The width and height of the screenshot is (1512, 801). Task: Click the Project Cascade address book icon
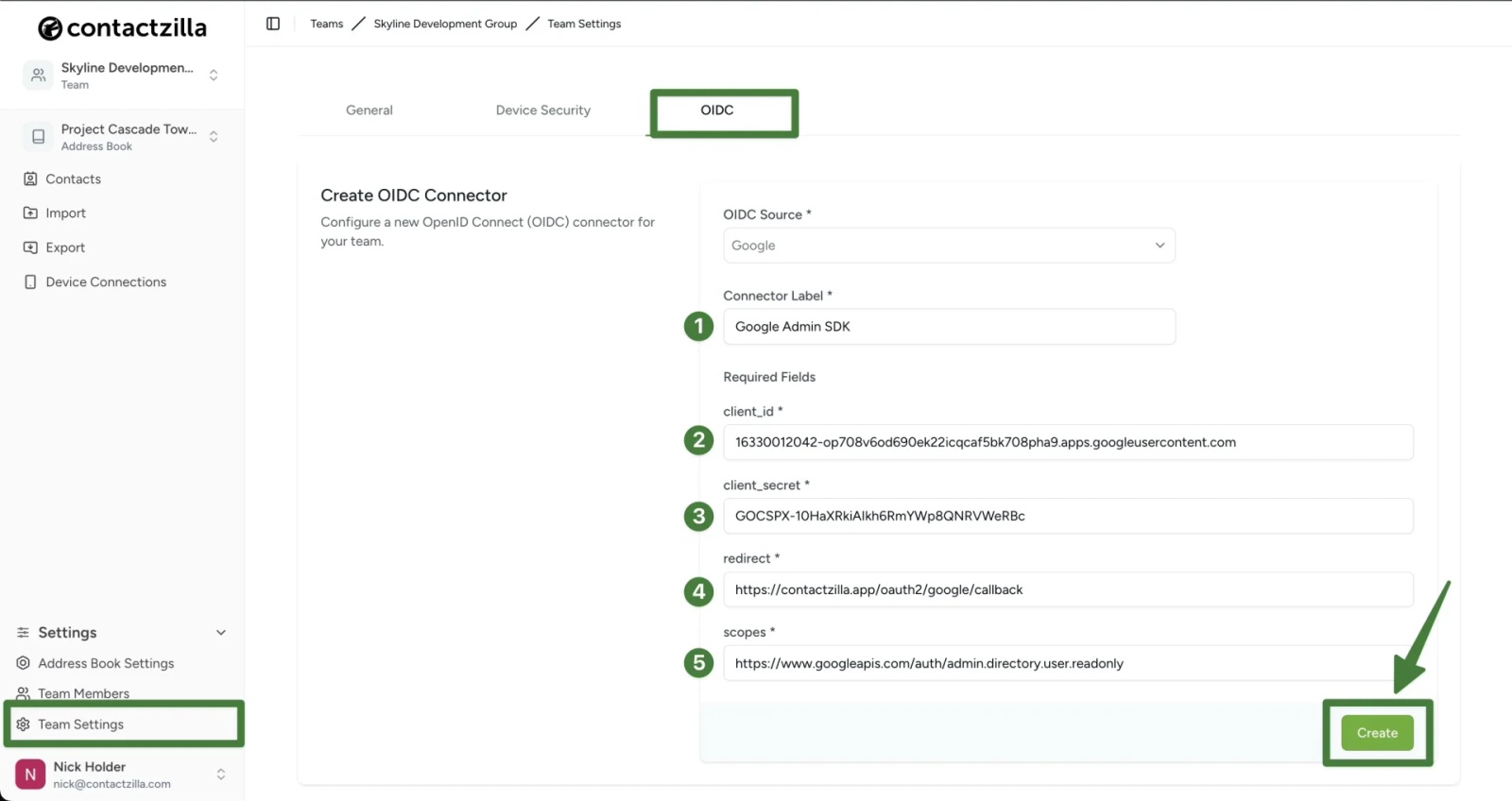[x=38, y=136]
